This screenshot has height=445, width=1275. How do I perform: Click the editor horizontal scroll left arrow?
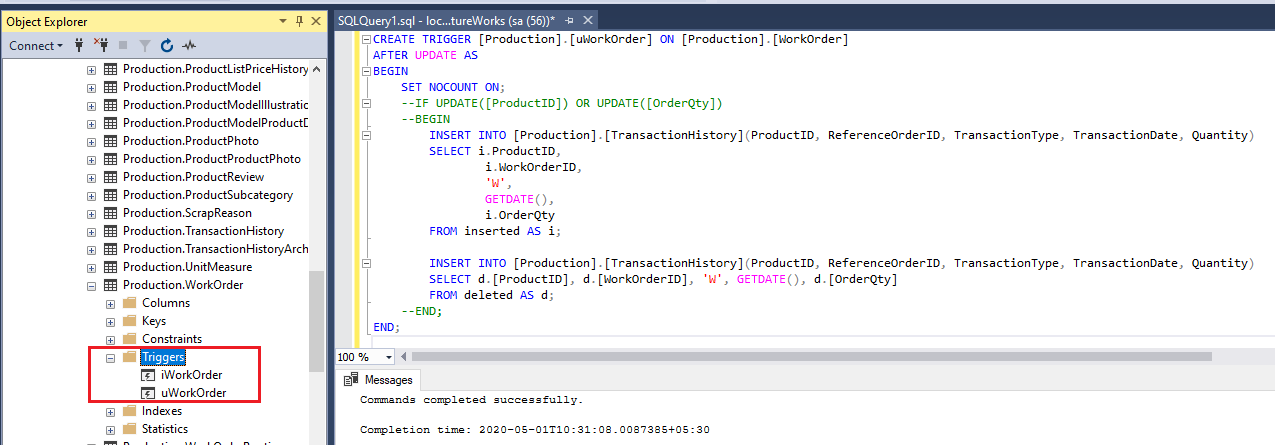tap(403, 357)
